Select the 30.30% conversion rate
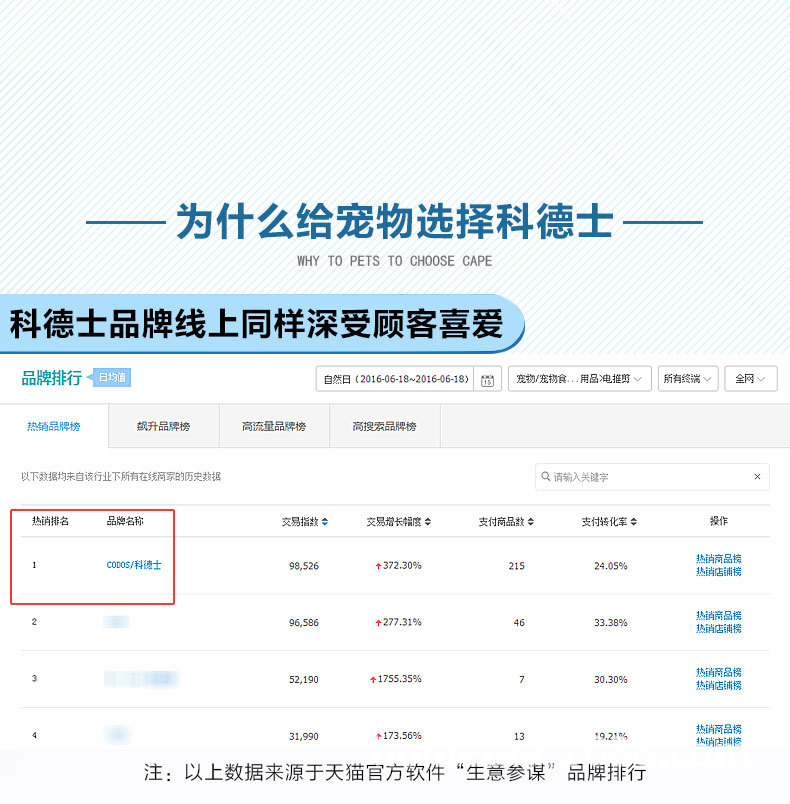The width and height of the screenshot is (790, 804). pyautogui.click(x=611, y=680)
